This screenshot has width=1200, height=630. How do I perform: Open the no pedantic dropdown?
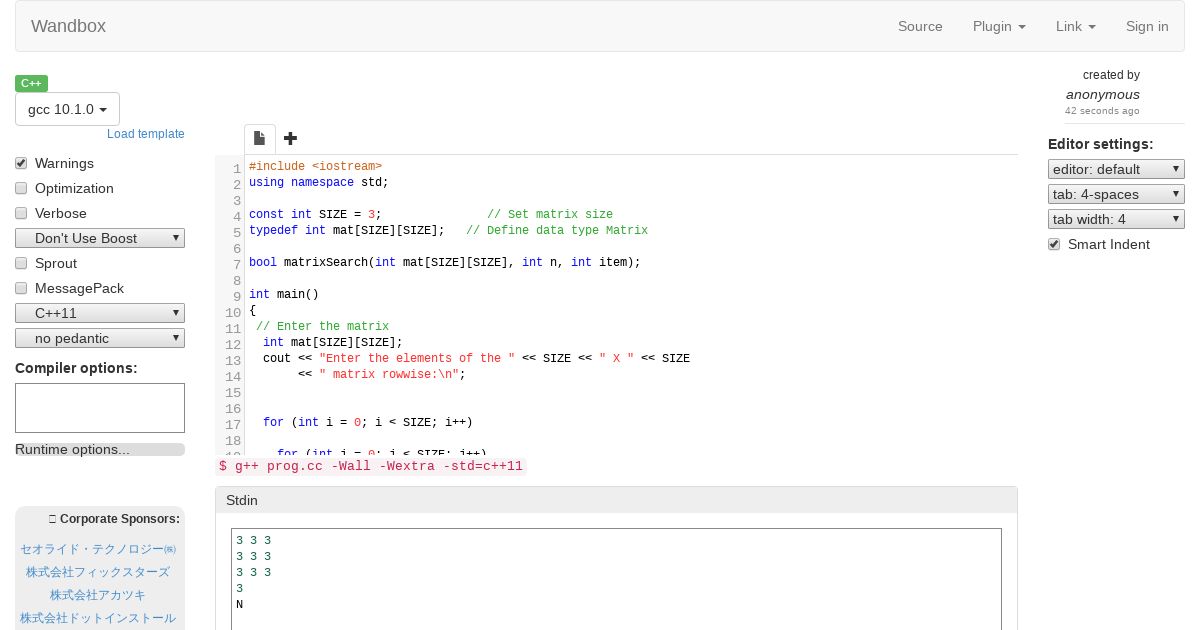coord(100,338)
